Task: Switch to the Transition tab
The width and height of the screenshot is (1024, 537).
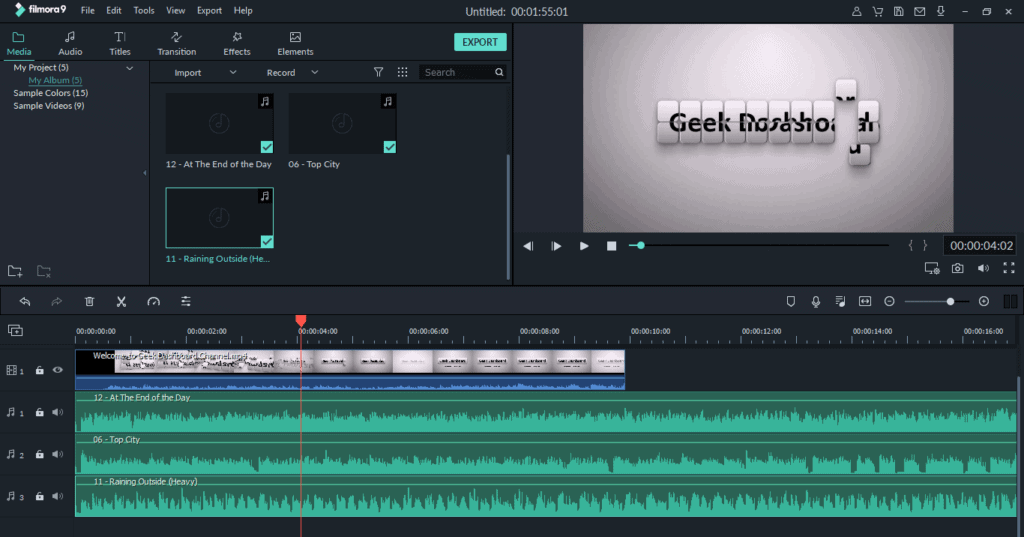Action: (x=176, y=44)
